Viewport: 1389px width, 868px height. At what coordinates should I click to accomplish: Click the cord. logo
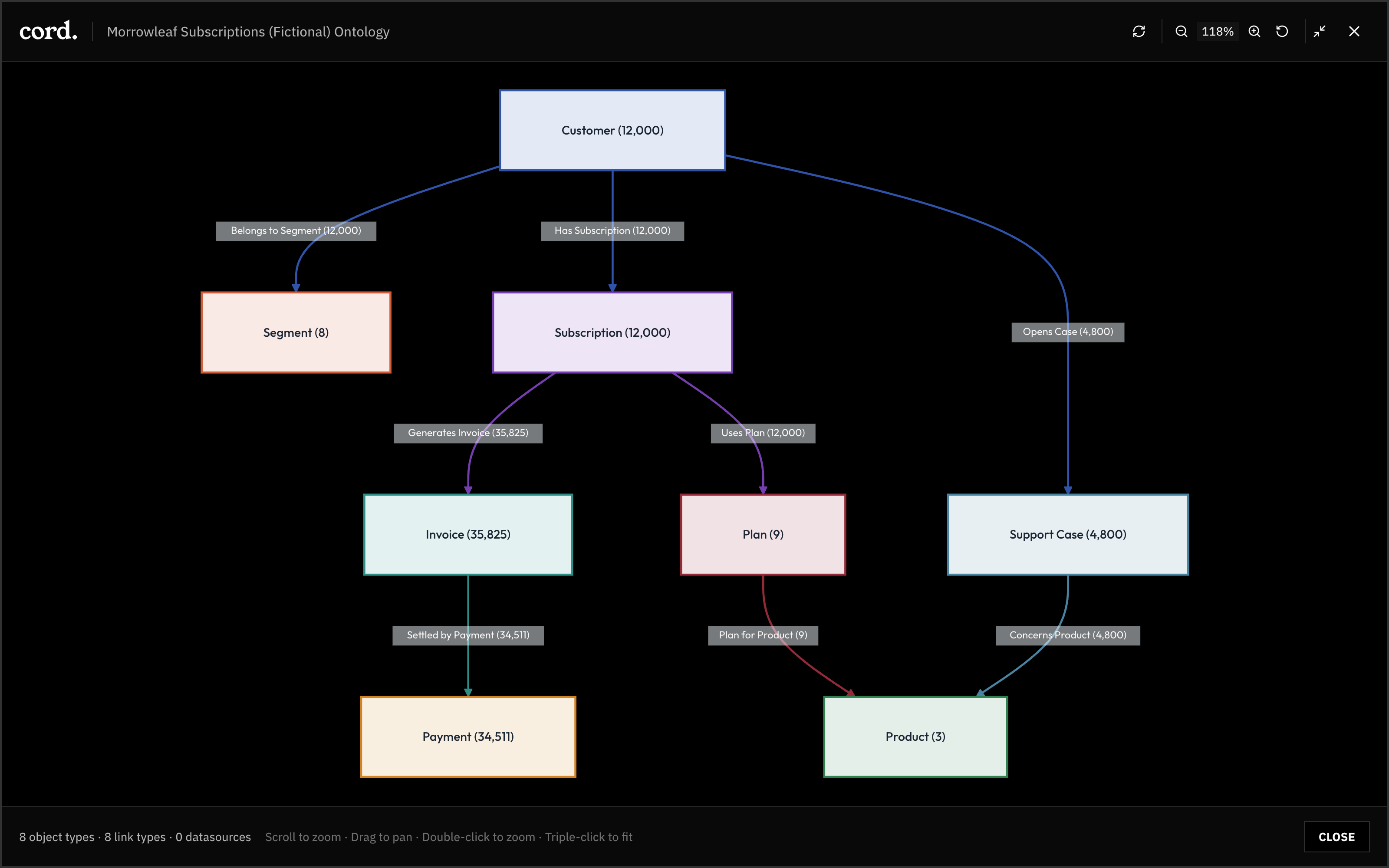(48, 31)
